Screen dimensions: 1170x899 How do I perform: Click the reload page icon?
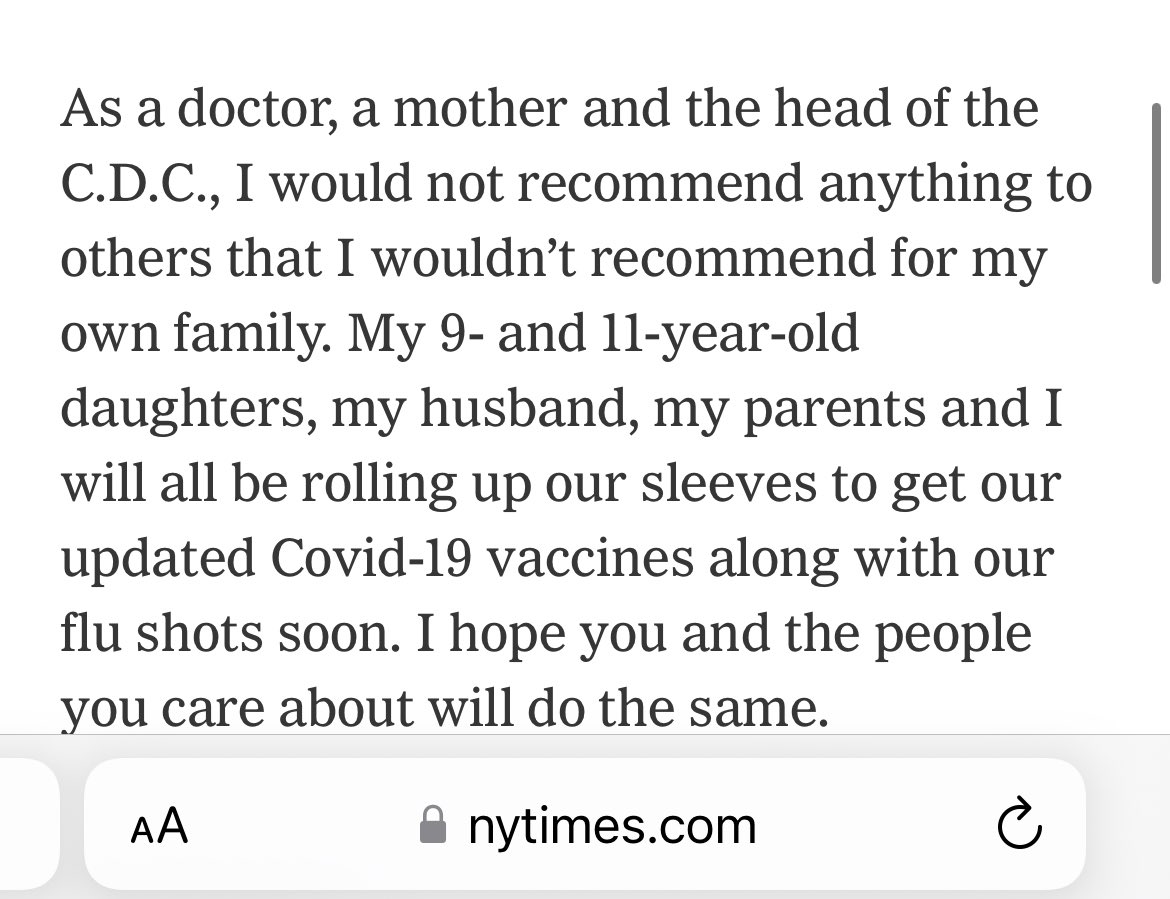(x=1019, y=826)
